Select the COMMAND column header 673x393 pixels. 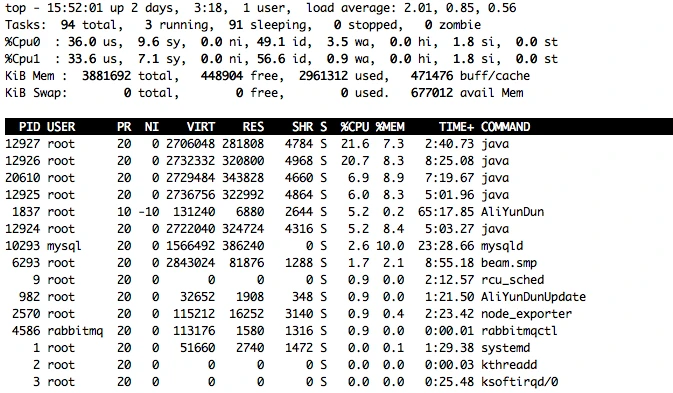point(505,127)
